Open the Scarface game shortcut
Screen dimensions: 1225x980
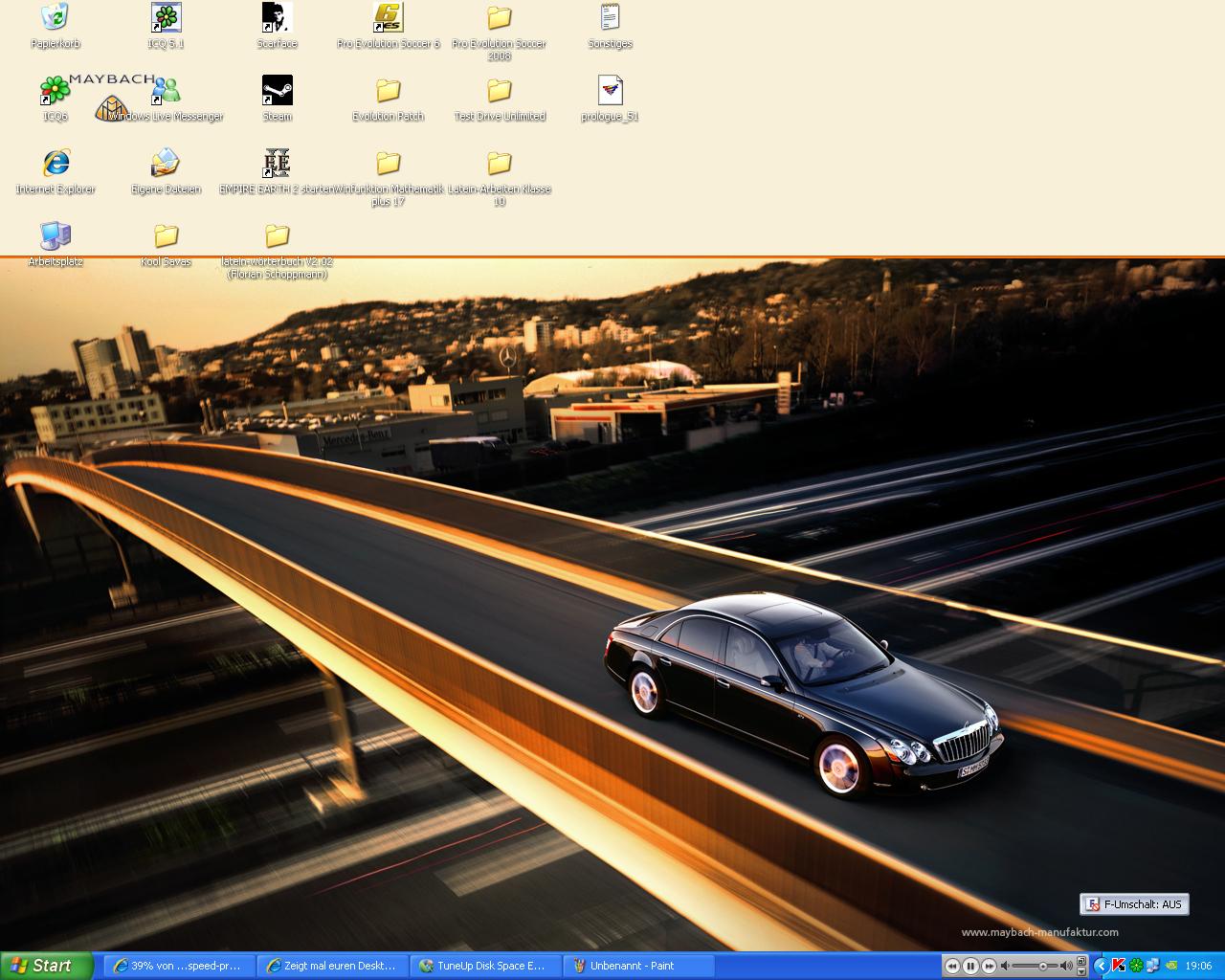pyautogui.click(x=278, y=27)
